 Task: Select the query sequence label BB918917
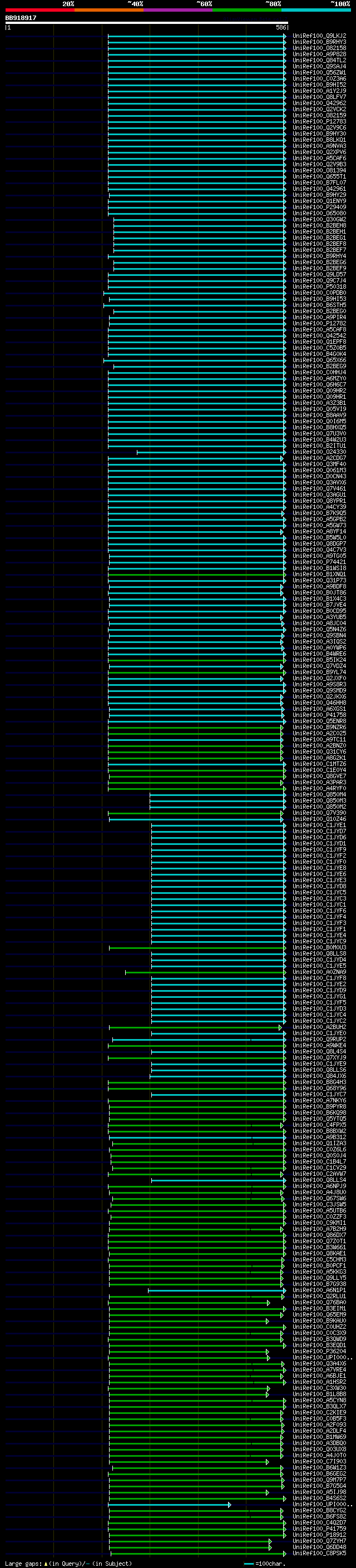point(21,18)
